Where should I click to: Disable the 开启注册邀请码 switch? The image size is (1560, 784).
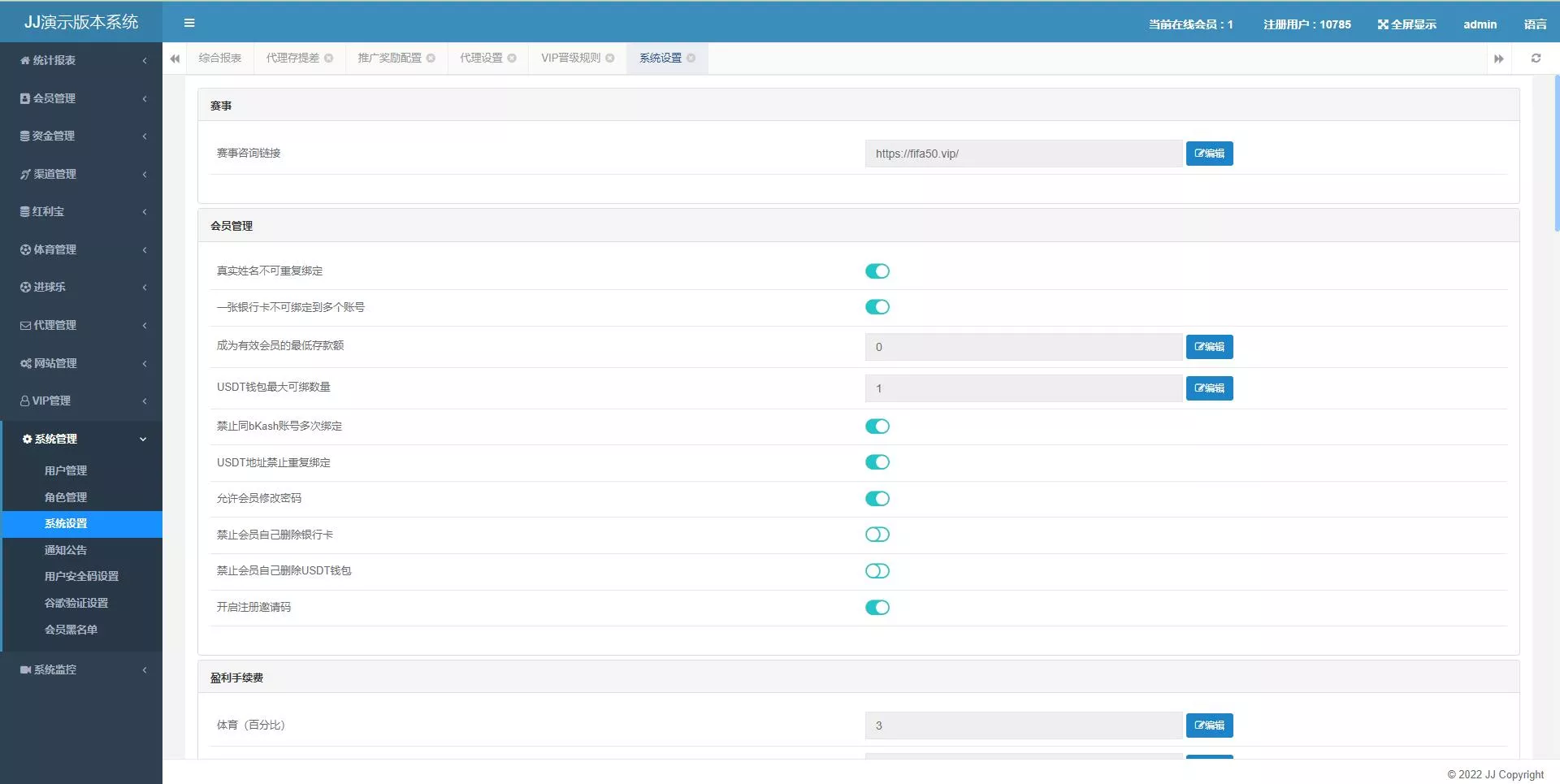tap(877, 608)
